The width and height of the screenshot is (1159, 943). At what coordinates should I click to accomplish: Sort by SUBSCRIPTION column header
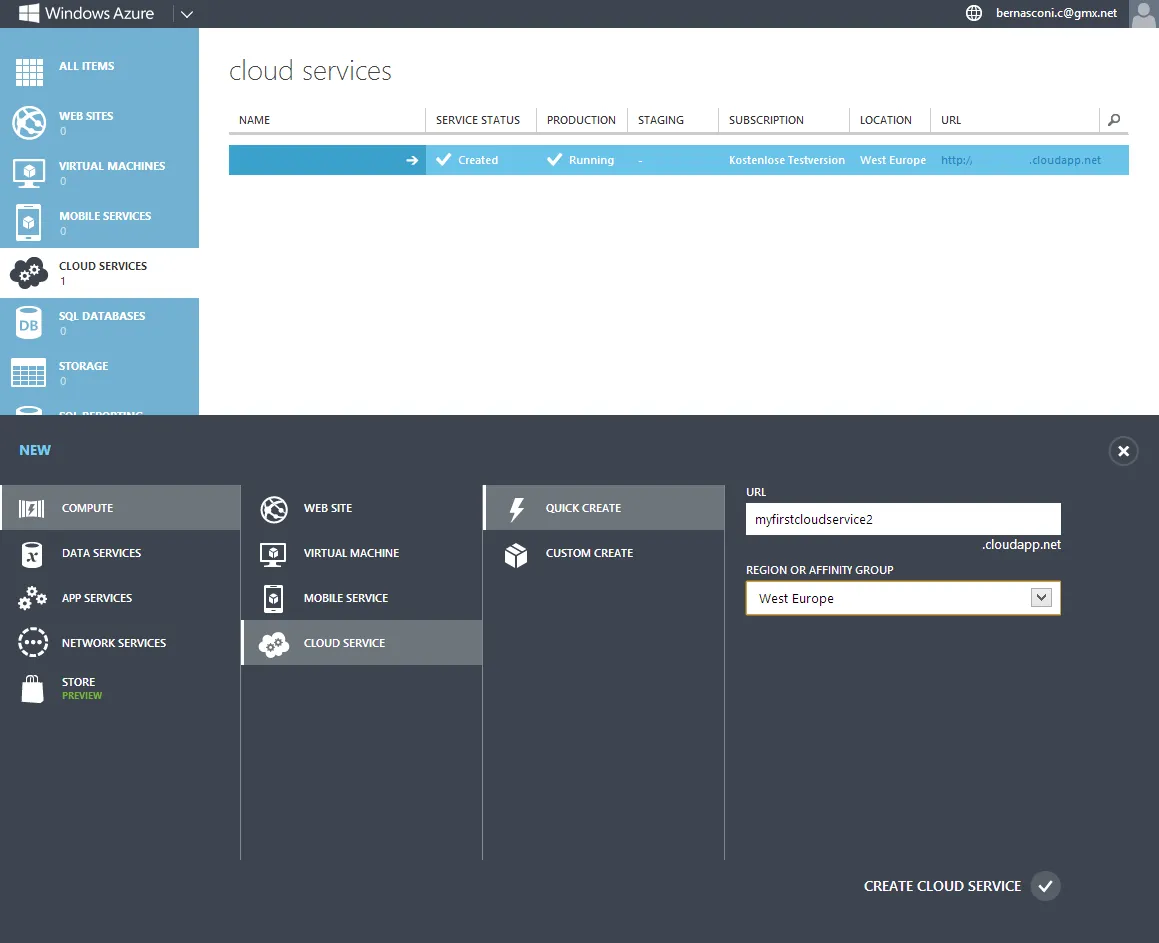pos(766,120)
